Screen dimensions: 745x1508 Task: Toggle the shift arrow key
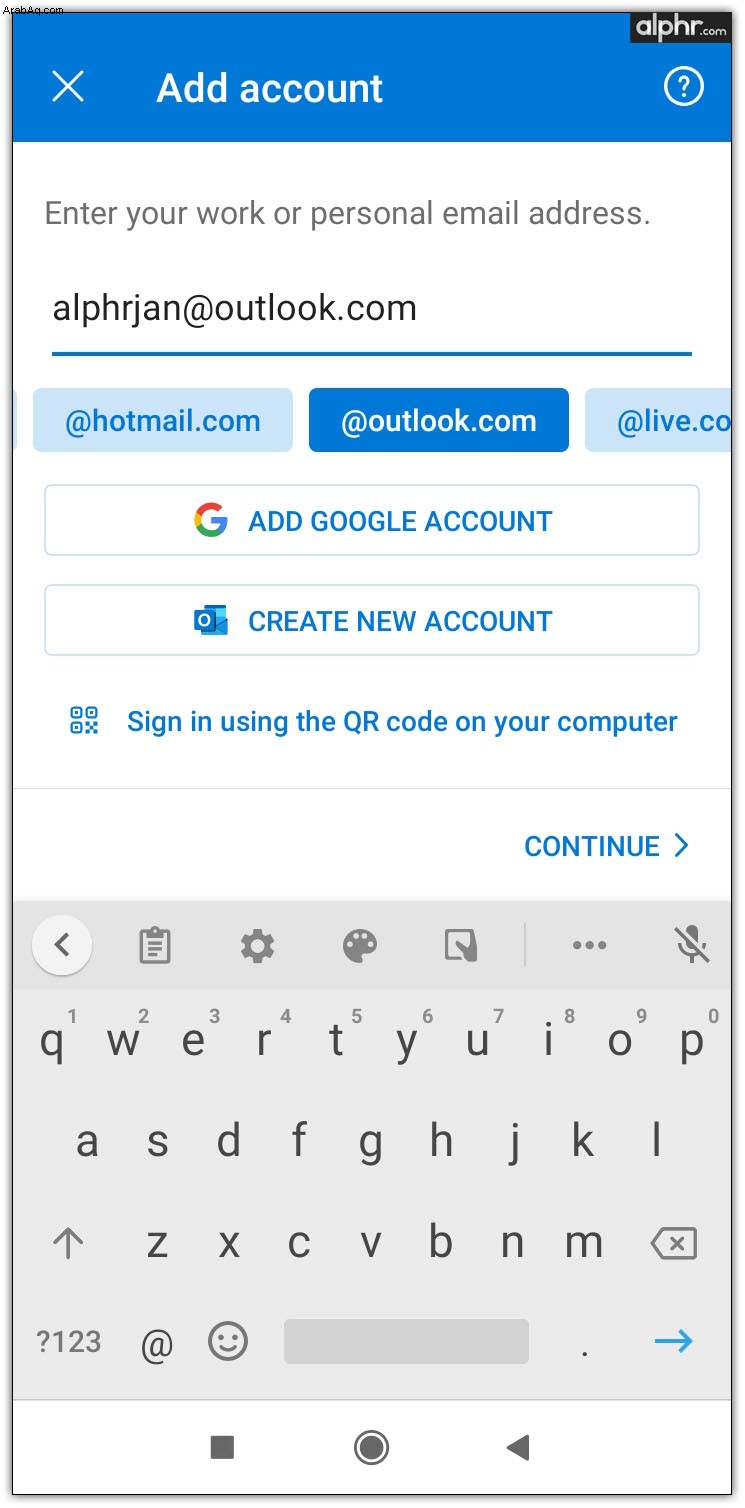[68, 1243]
